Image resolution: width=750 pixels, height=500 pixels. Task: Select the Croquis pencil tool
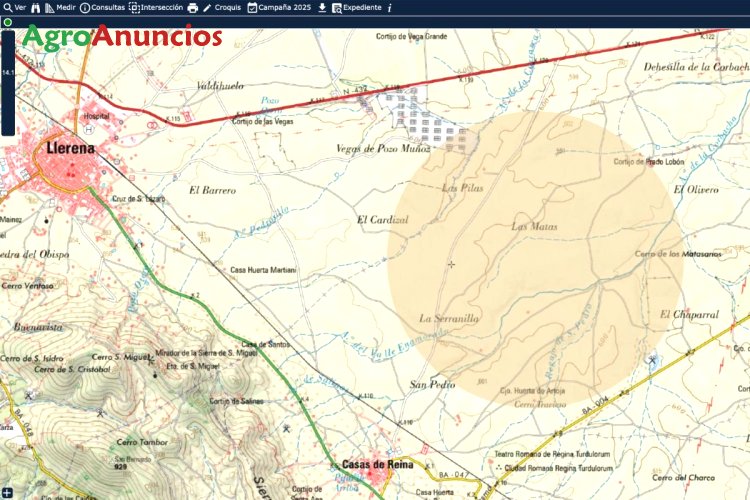221,7
